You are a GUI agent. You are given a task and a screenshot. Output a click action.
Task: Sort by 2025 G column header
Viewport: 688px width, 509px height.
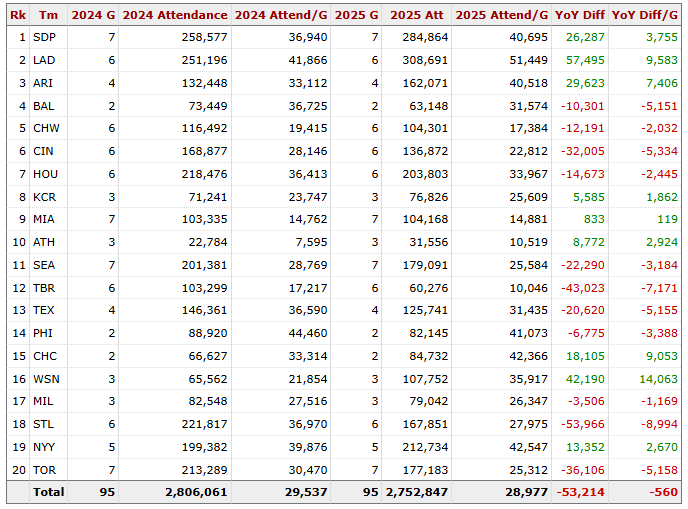click(x=356, y=16)
